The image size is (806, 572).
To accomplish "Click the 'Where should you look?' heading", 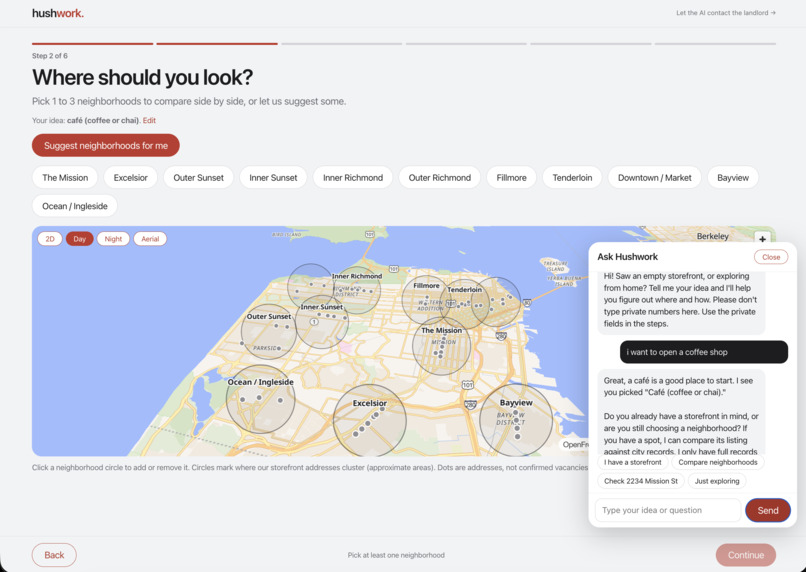I will pos(142,77).
